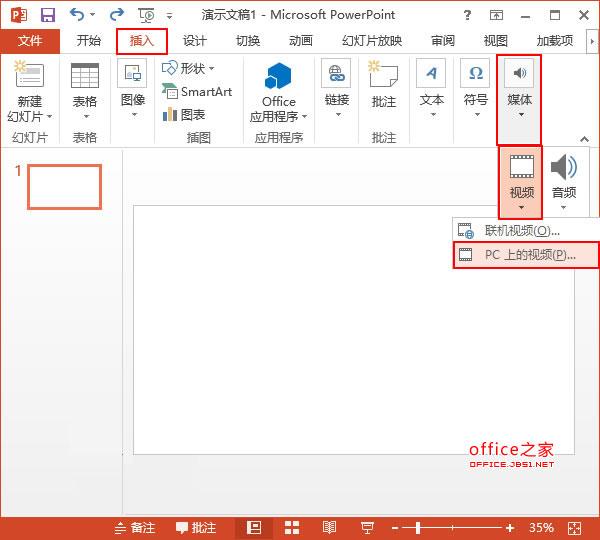Viewport: 600px width, 540px height.
Task: Switch to Slide Sorter view
Action: point(292,528)
